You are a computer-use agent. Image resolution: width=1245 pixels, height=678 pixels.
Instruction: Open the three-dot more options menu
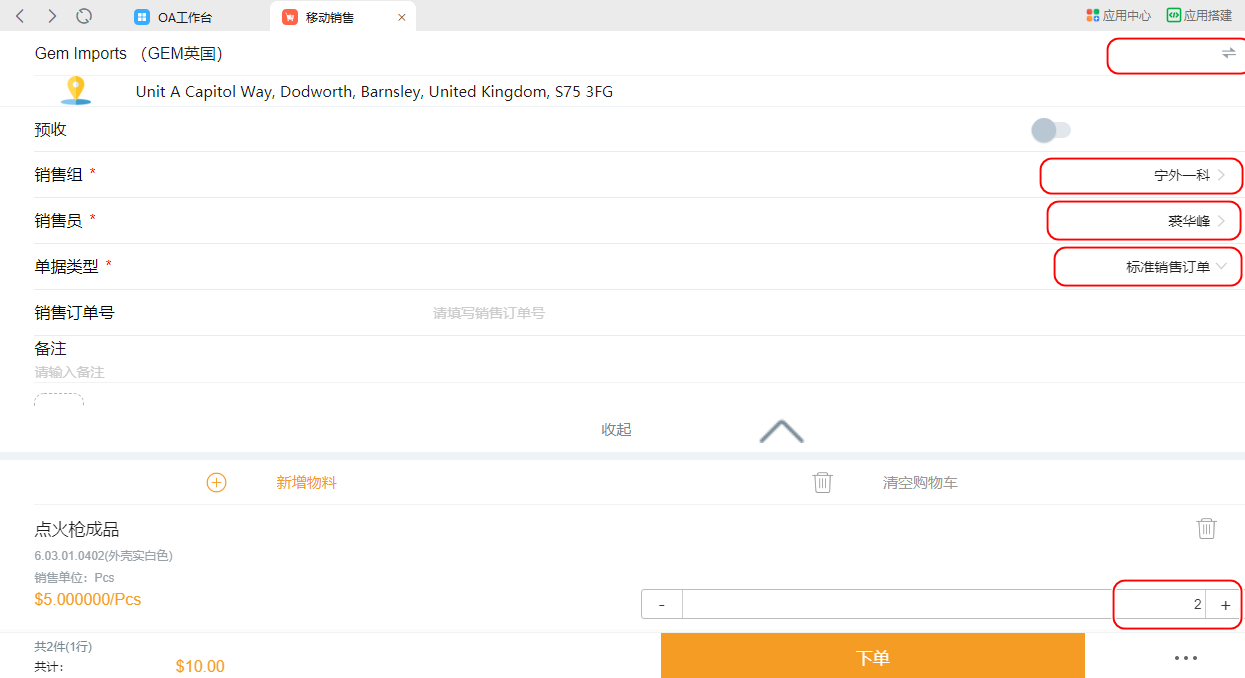click(x=1185, y=657)
